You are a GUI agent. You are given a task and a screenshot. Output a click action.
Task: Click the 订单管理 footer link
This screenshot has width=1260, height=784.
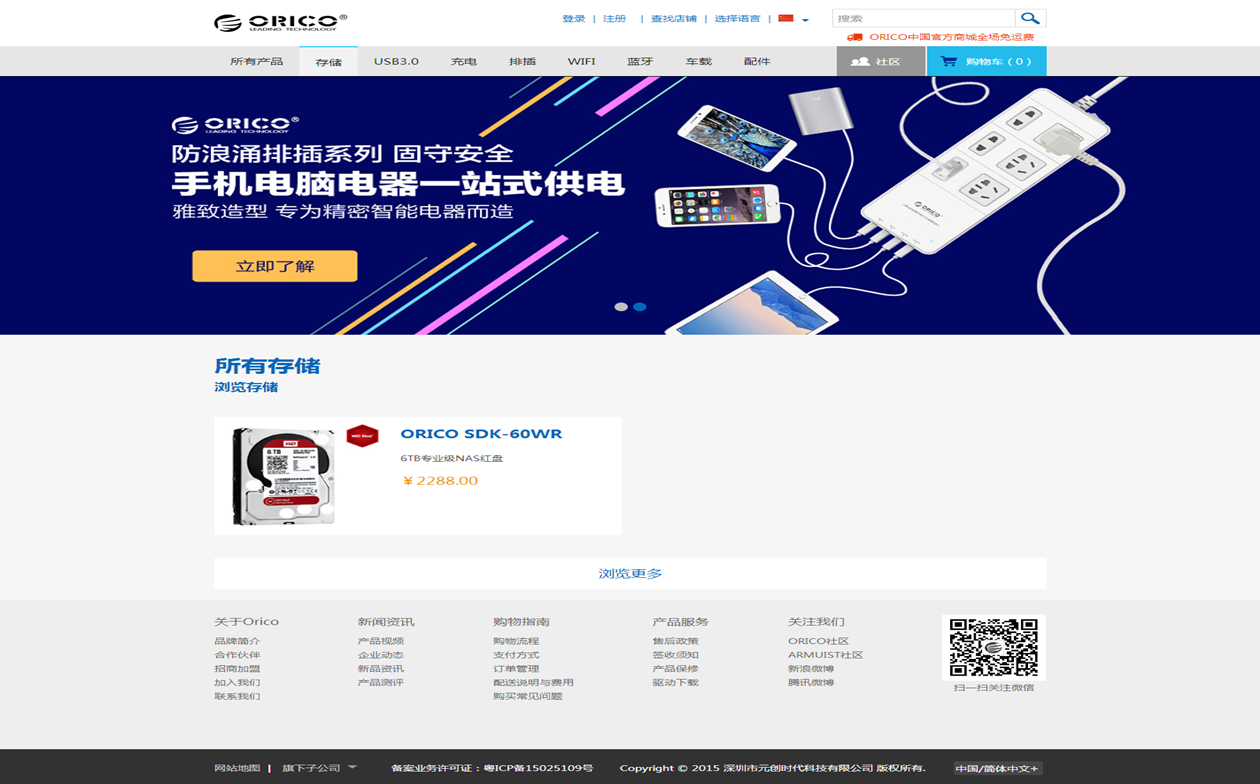516,669
